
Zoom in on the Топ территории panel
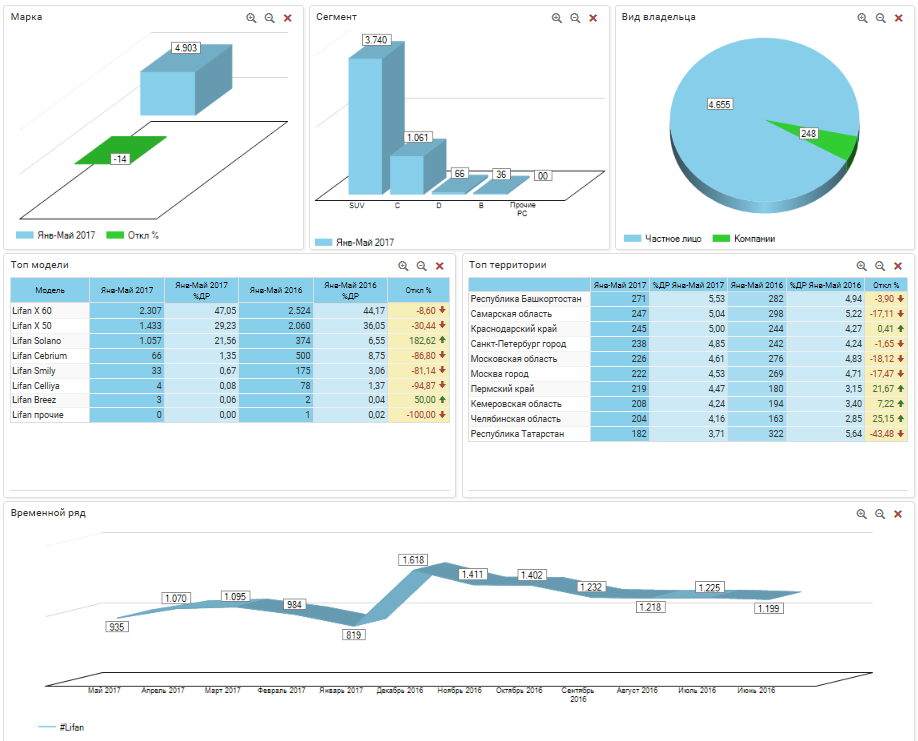(x=862, y=266)
